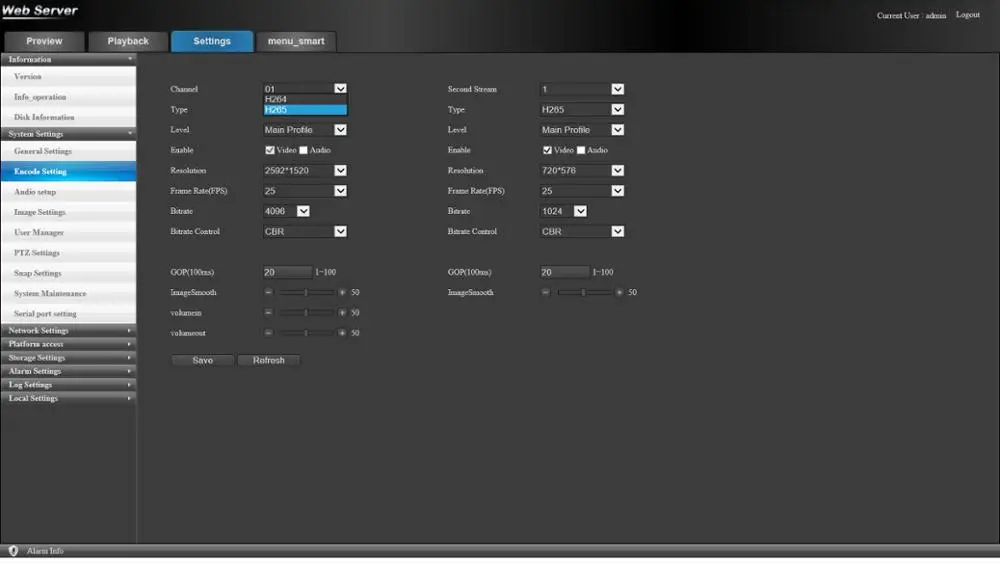Log out via the Logout link

[967, 15]
